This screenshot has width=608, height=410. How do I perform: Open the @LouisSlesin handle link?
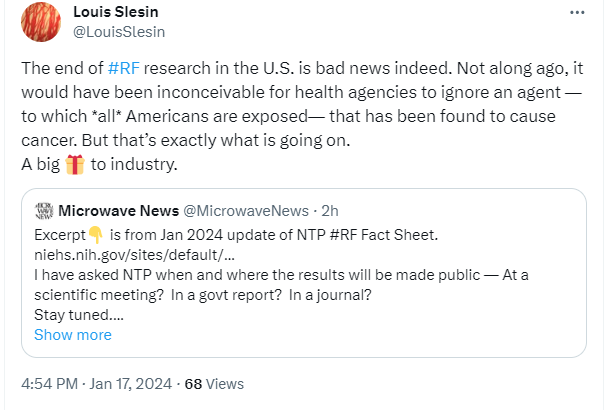pyautogui.click(x=119, y=31)
